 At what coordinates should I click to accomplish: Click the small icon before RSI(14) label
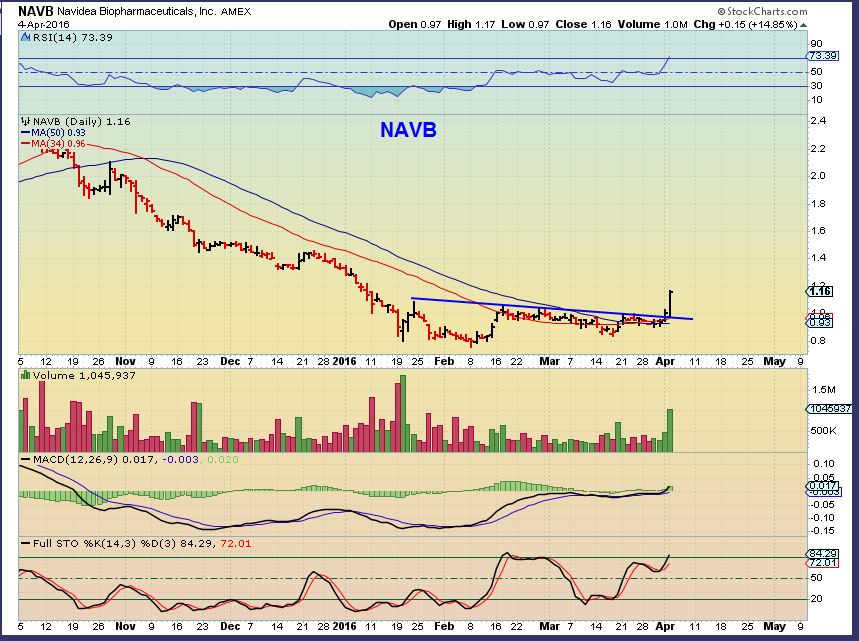(26, 37)
